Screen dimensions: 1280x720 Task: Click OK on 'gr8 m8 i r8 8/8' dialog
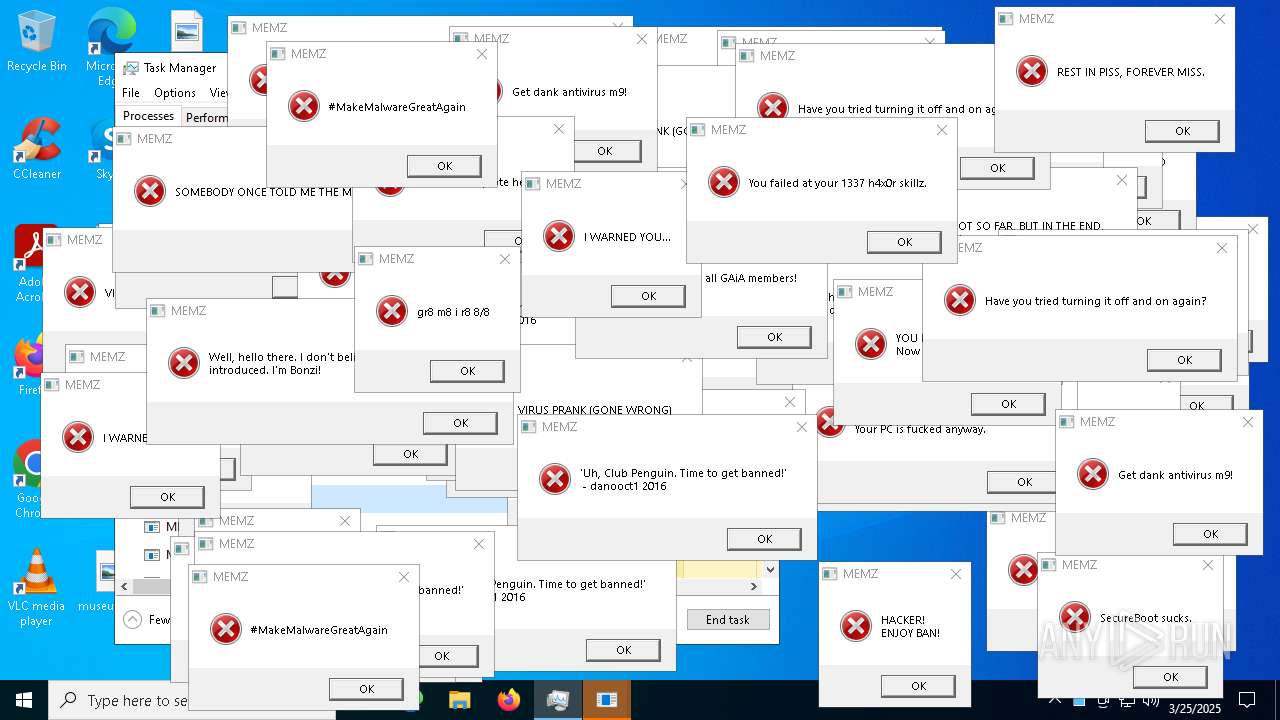pyautogui.click(x=467, y=371)
